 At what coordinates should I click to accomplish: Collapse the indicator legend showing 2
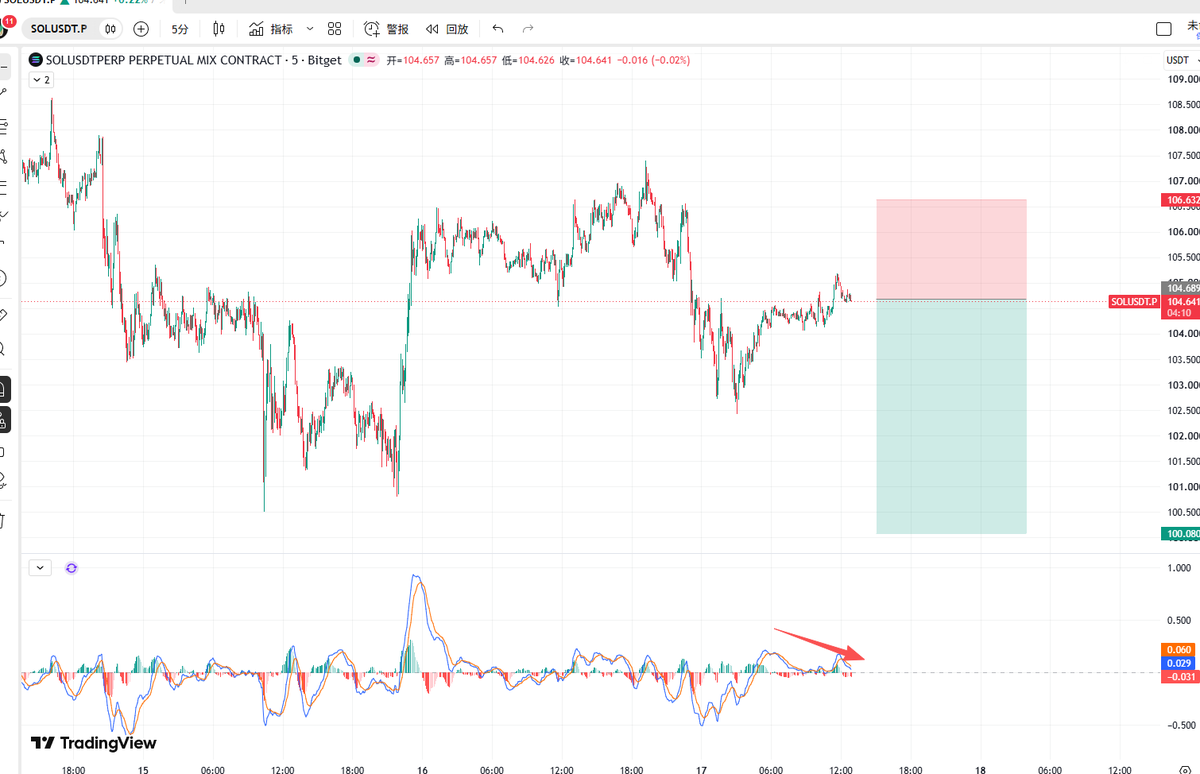(x=41, y=79)
